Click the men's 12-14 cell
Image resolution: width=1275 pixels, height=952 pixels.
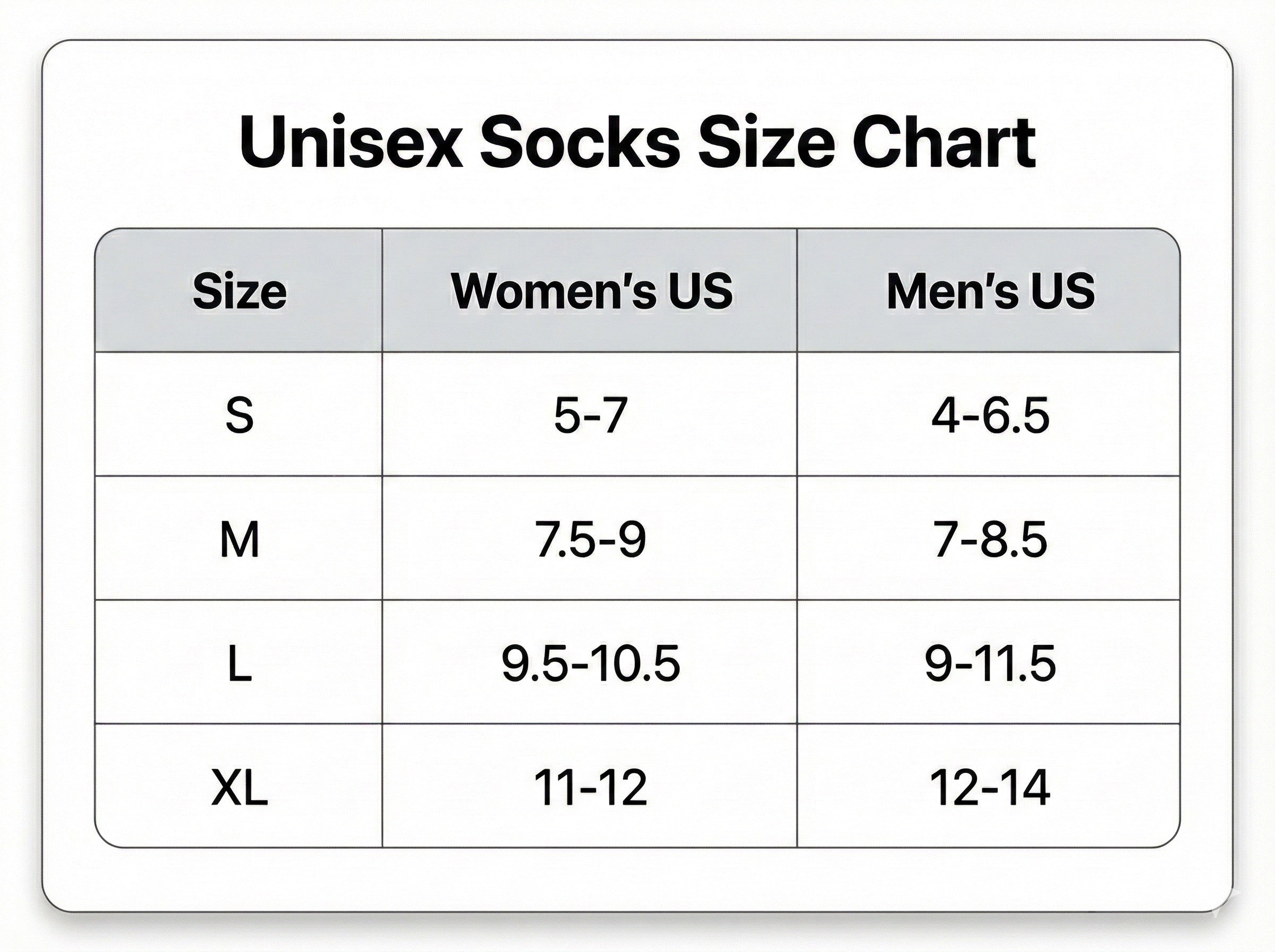click(x=990, y=788)
